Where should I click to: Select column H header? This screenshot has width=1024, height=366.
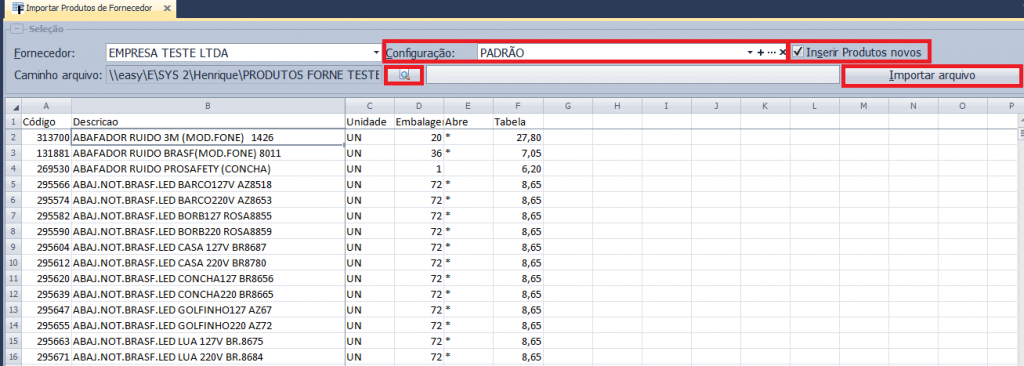tap(616, 106)
